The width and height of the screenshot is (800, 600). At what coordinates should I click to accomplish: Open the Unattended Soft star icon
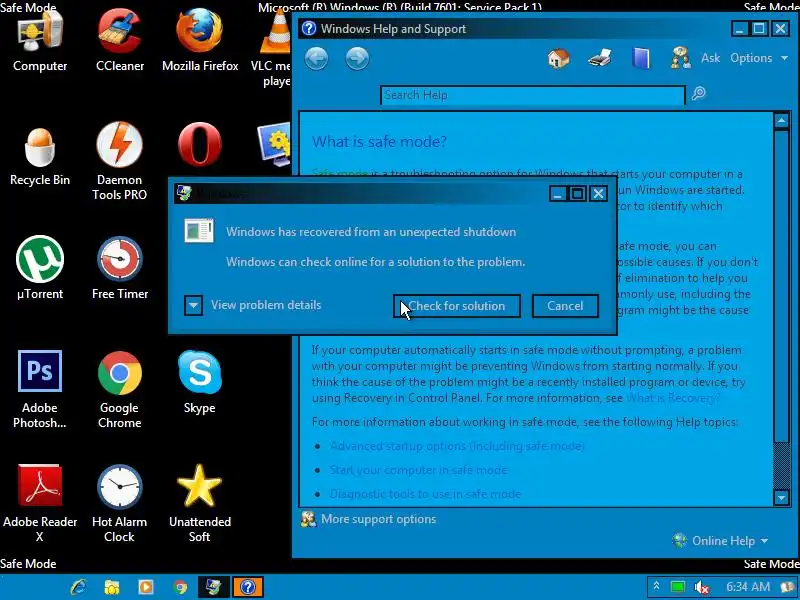coord(200,504)
